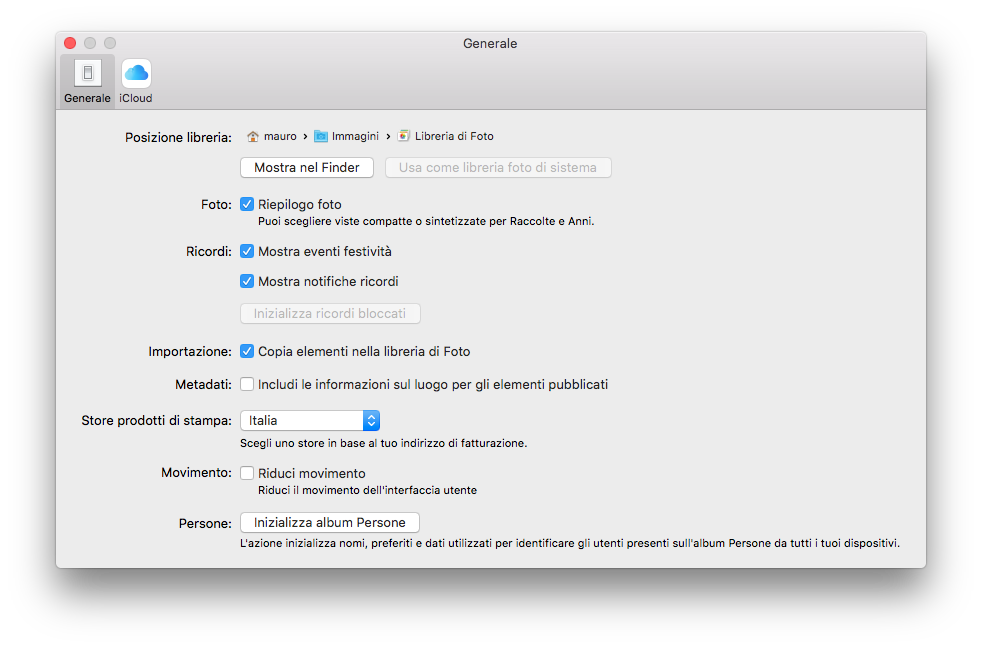Click Usa come libreria foto di sistema
Screen dimensions: 982x648
point(498,168)
